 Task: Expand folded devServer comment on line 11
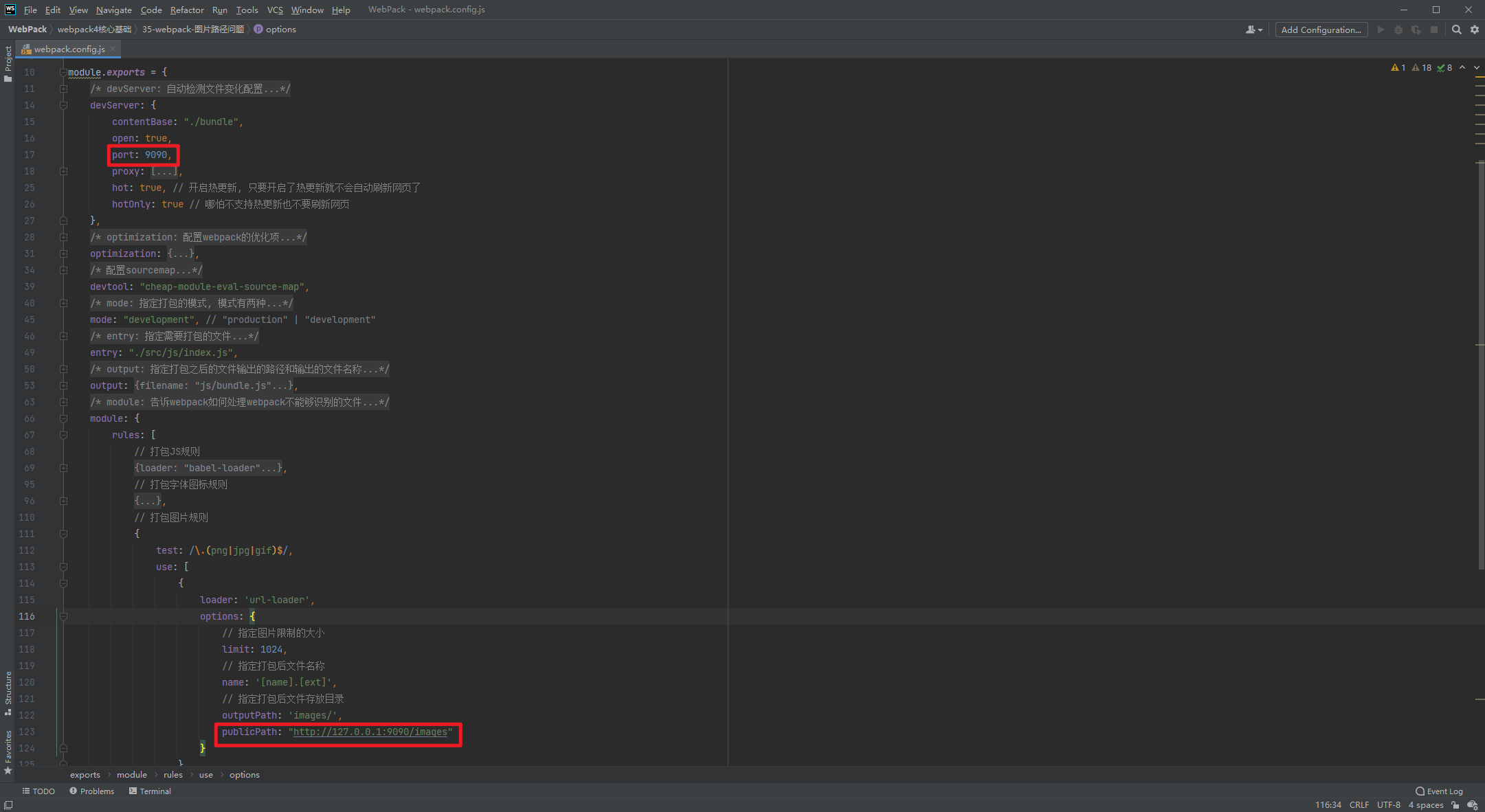point(63,89)
